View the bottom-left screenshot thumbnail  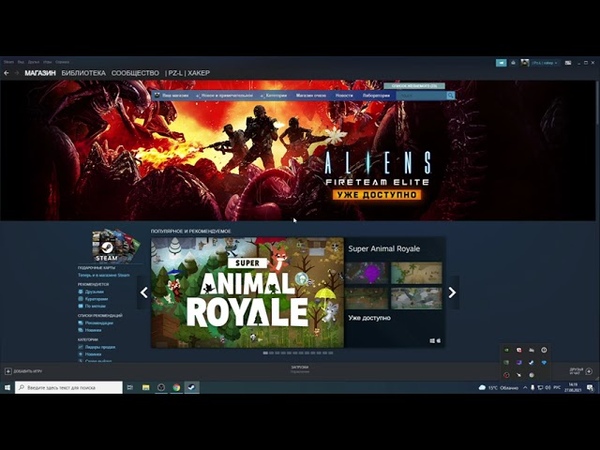coord(367,298)
